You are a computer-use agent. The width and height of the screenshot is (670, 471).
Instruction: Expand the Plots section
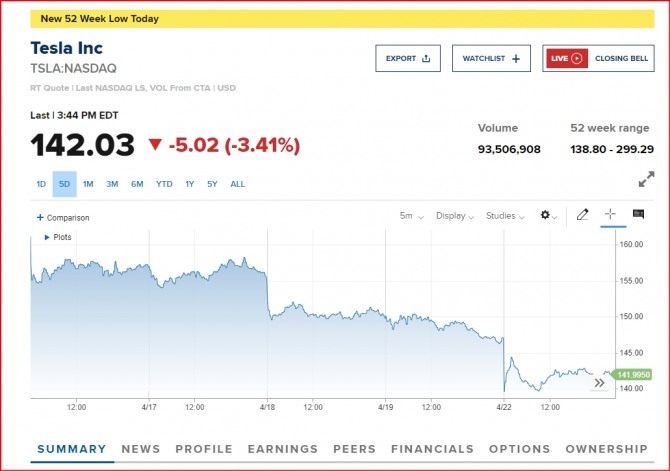click(57, 237)
